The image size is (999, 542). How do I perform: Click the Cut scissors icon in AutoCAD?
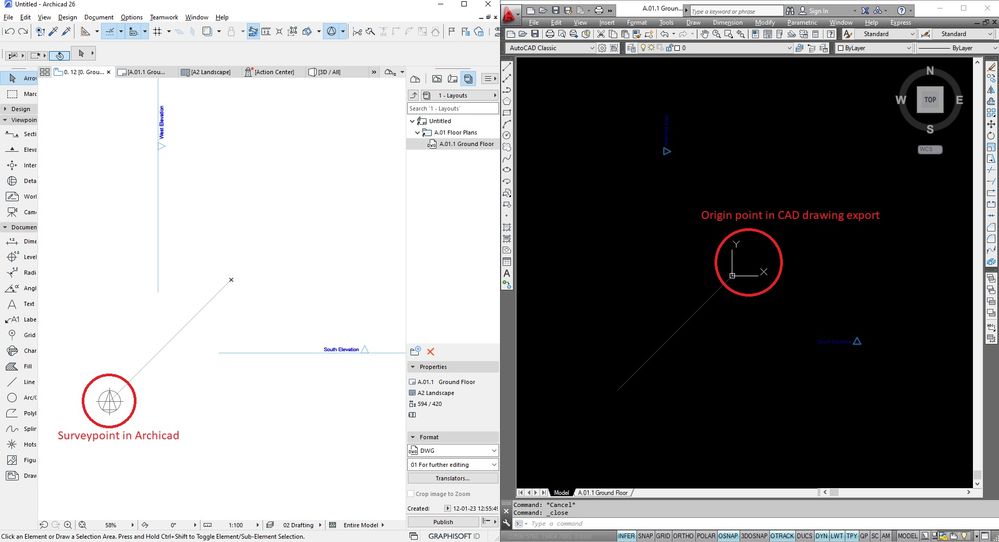tap(601, 34)
